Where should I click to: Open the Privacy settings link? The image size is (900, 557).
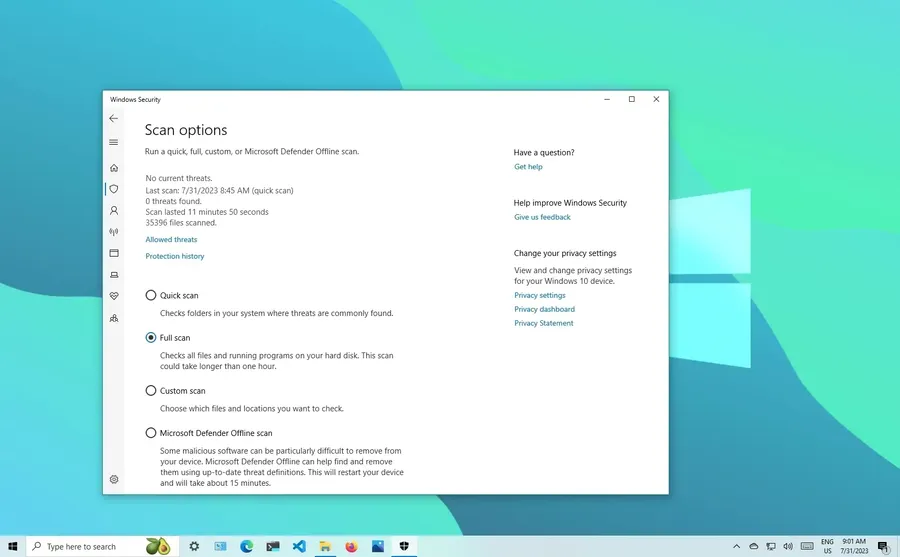pyautogui.click(x=540, y=295)
